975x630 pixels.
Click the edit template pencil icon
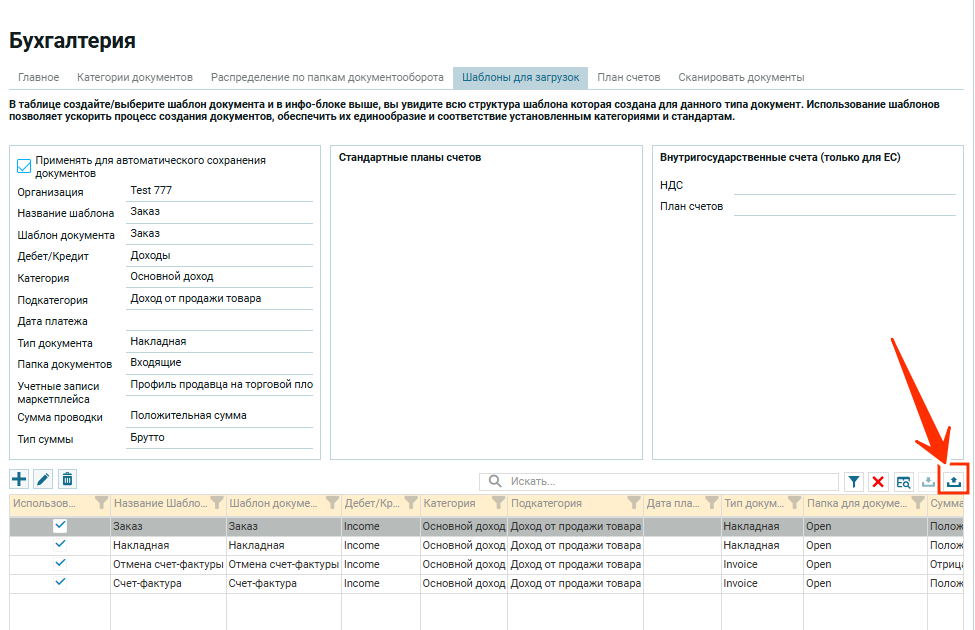[x=43, y=480]
